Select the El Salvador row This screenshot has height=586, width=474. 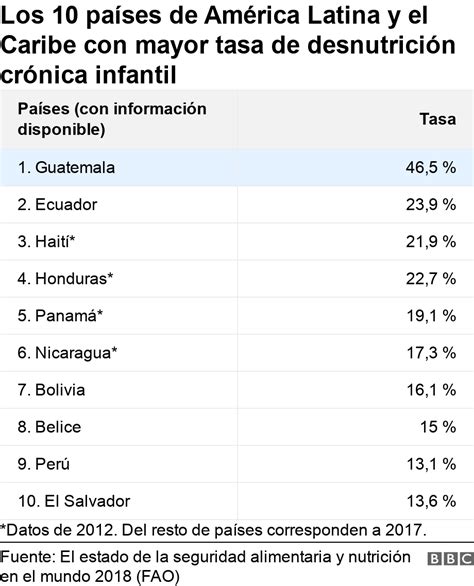click(237, 501)
